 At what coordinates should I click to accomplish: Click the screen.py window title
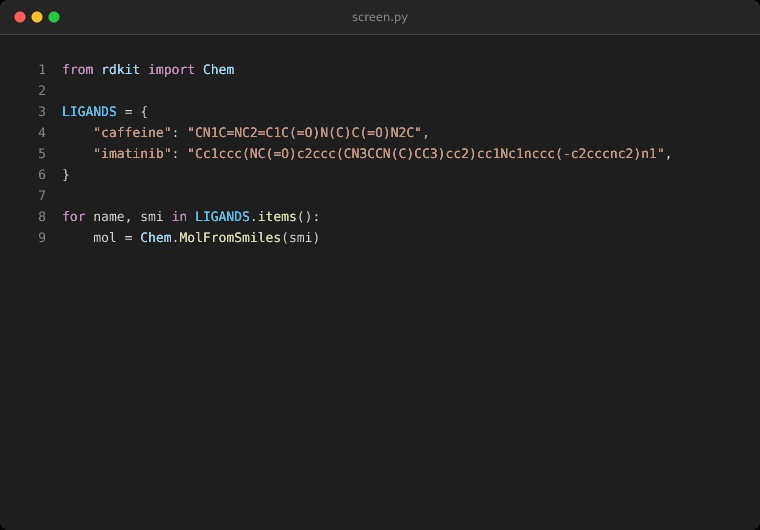click(x=380, y=17)
